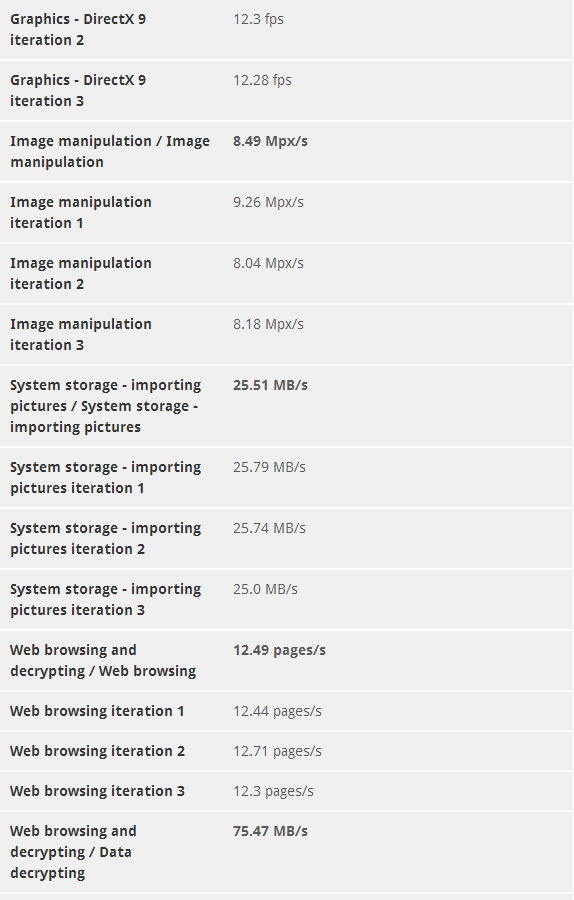The width and height of the screenshot is (574, 900).
Task: Click the 25.74 MB/s value
Action: coord(269,528)
